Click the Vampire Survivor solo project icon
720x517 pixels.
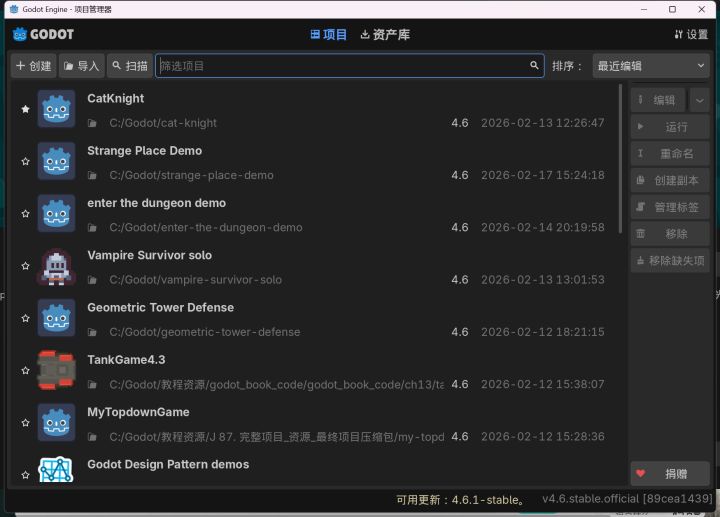pos(56,266)
